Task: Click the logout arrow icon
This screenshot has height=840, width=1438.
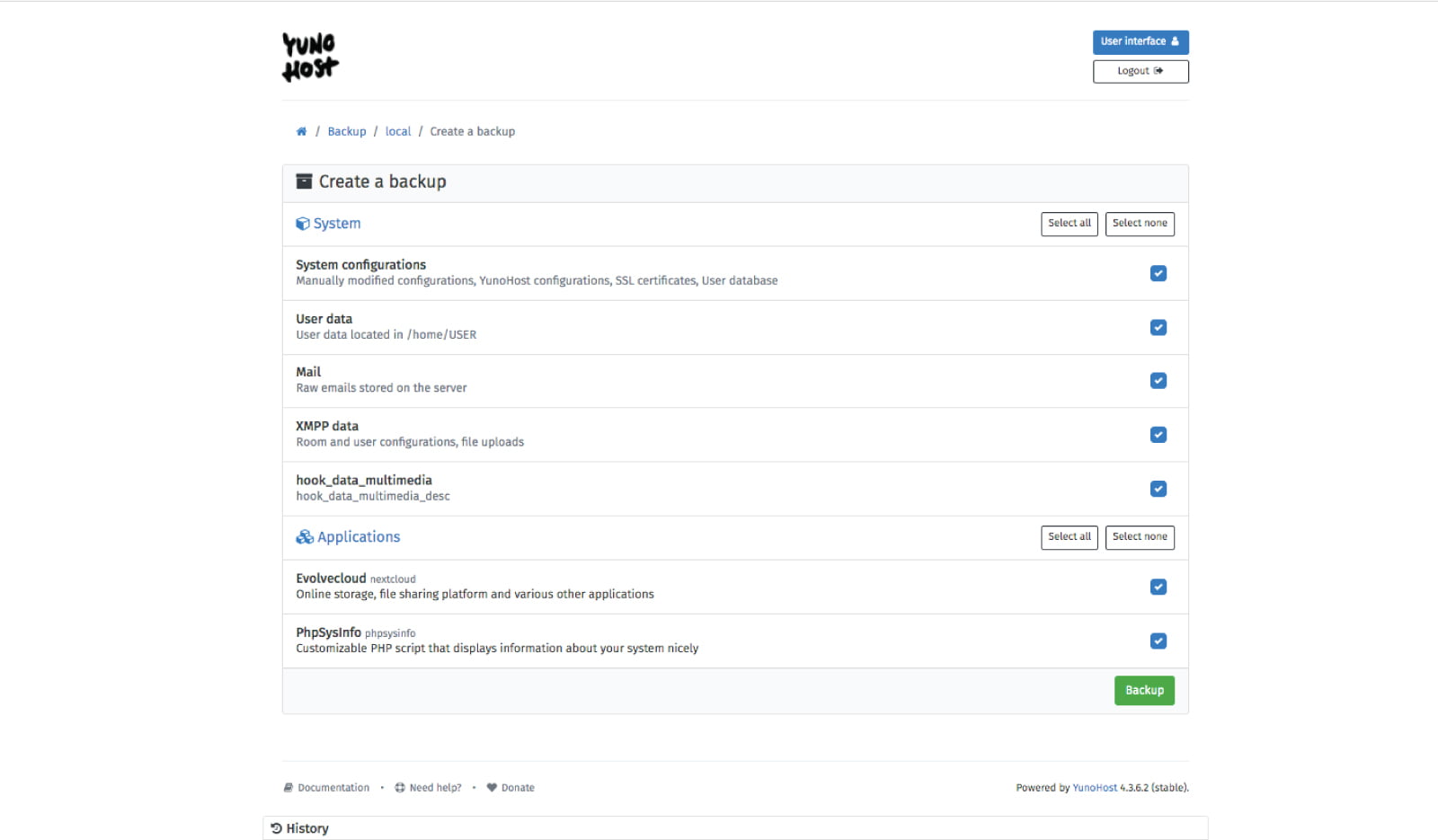Action: pos(1160,71)
